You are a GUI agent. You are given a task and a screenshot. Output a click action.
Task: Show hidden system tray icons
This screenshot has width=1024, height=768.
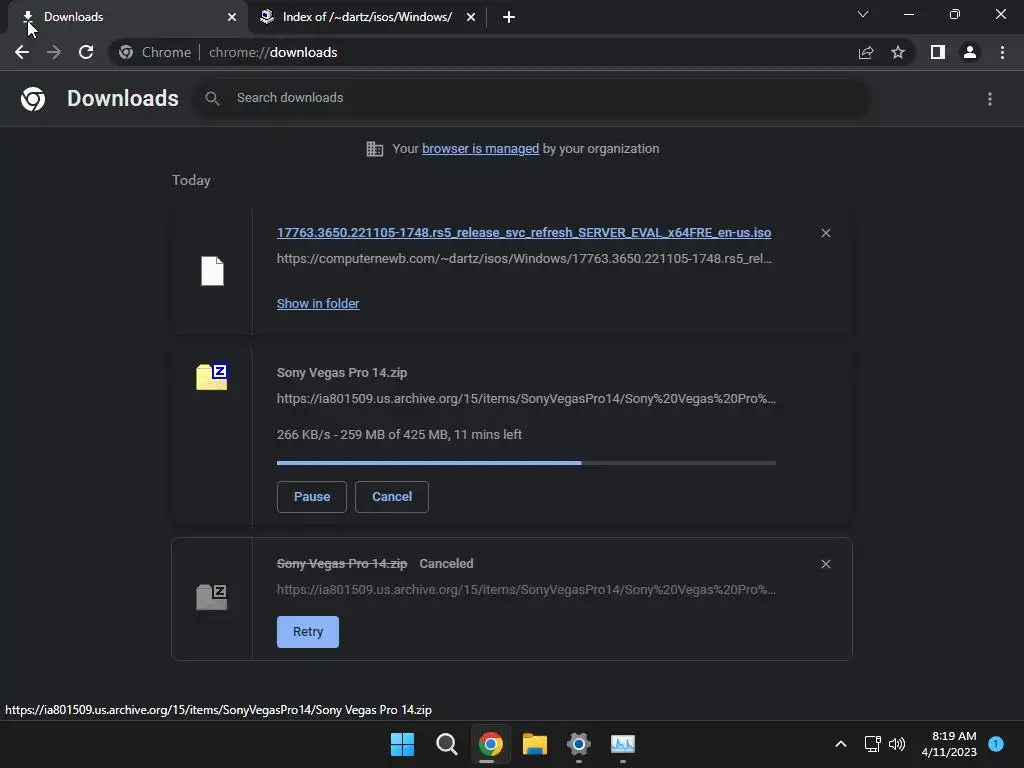tap(840, 744)
